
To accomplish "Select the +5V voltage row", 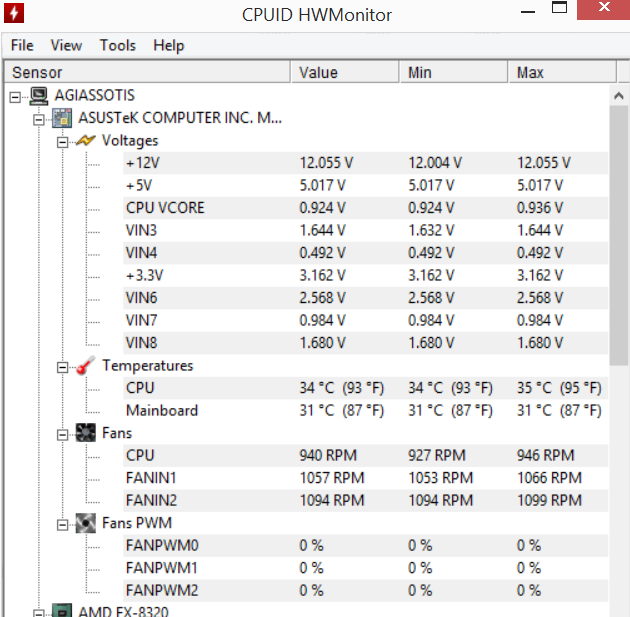I will click(x=366, y=185).
